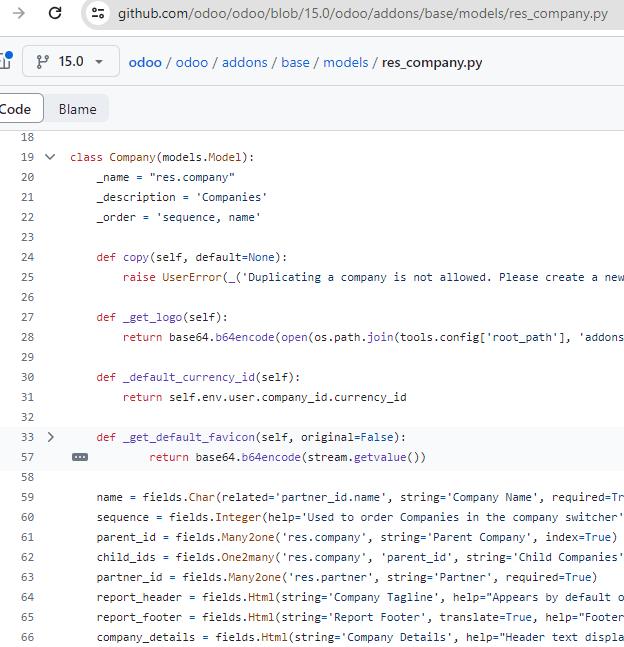
Task: Open site information icon in address bar
Action: (x=98, y=13)
